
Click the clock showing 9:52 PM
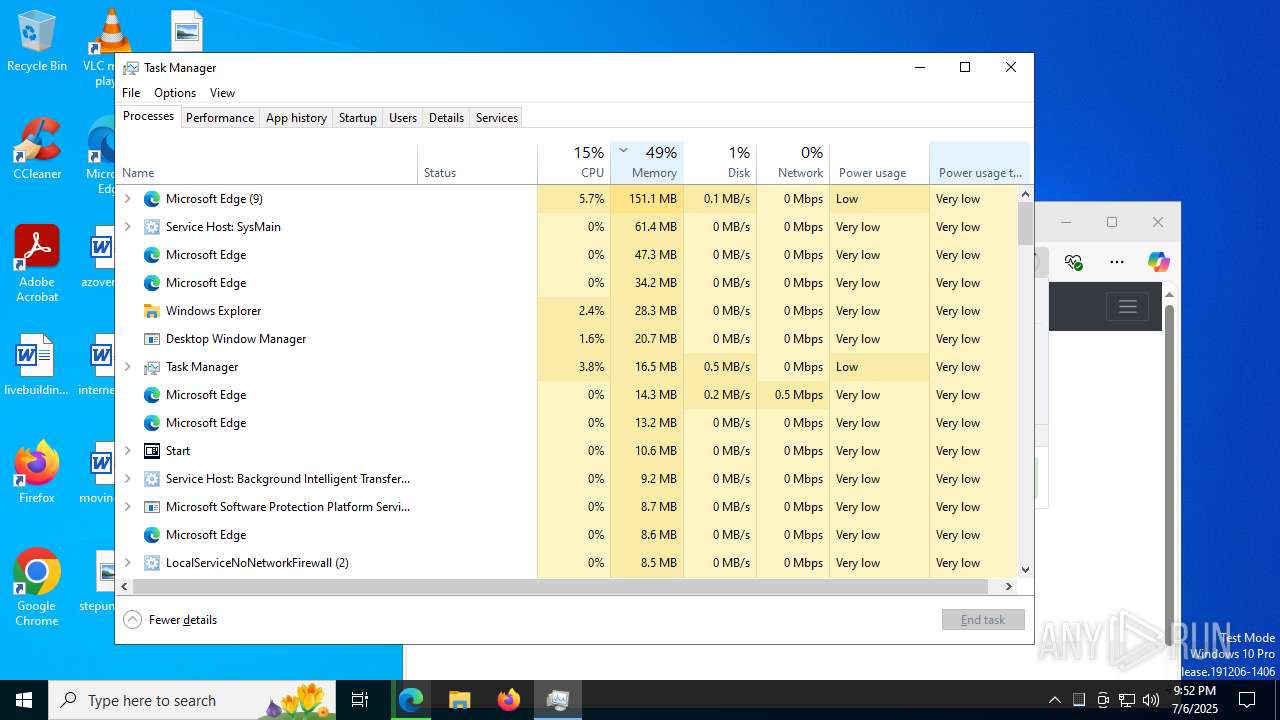pyautogui.click(x=1194, y=691)
